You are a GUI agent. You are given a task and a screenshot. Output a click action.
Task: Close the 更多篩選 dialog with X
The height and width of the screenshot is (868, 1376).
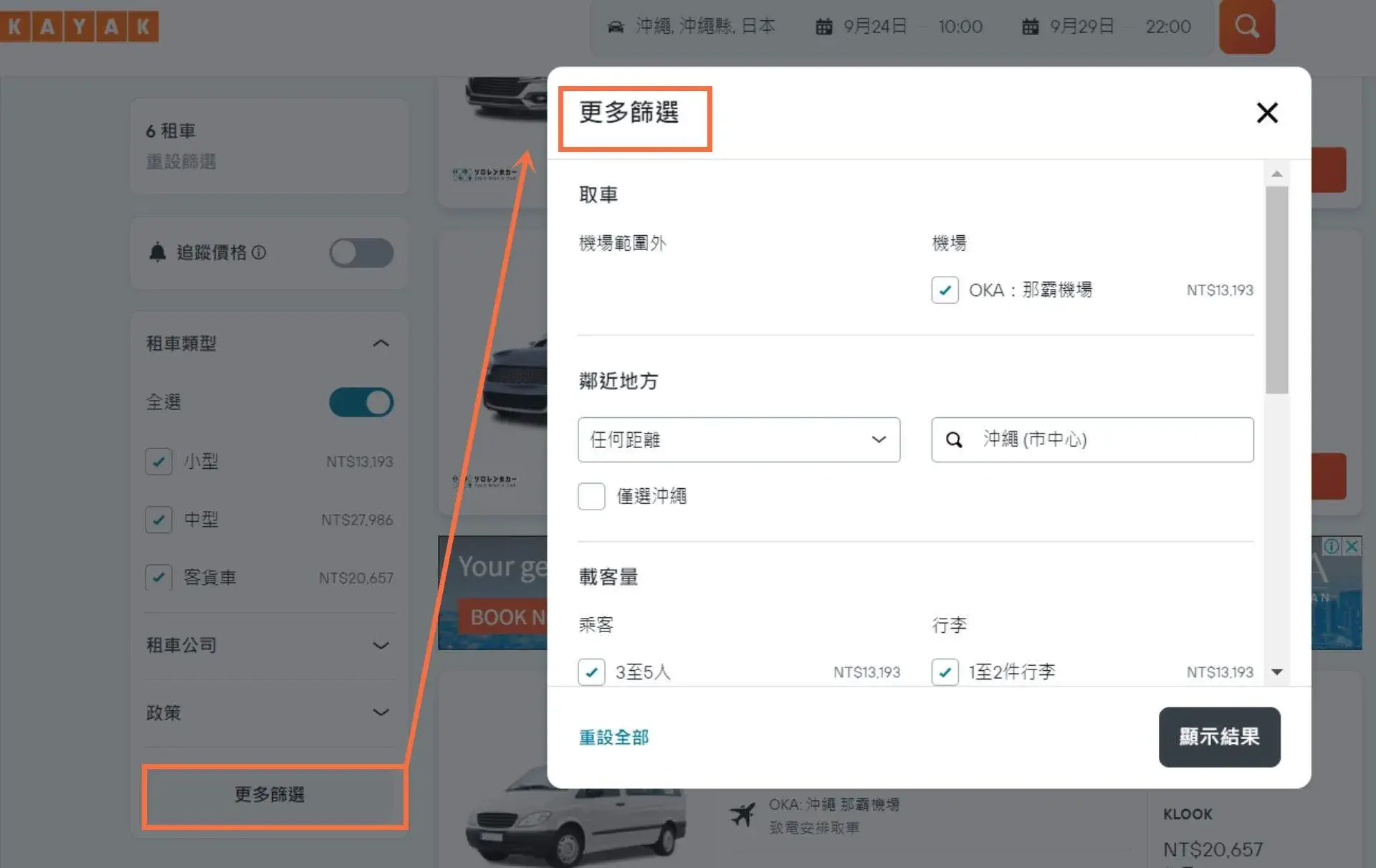pos(1266,113)
